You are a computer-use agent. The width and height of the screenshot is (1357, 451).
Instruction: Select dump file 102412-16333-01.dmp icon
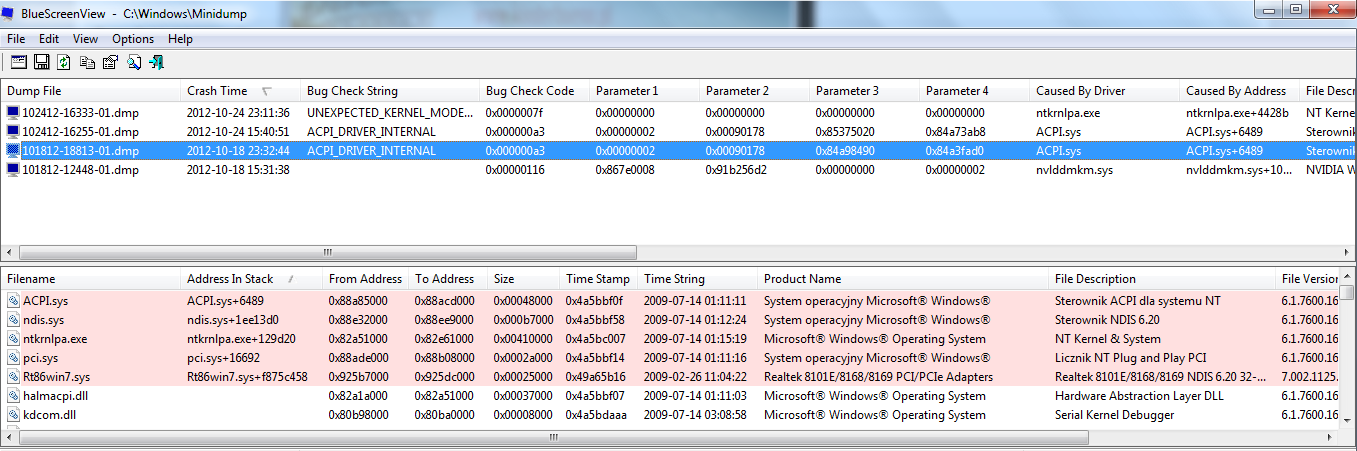(x=13, y=113)
